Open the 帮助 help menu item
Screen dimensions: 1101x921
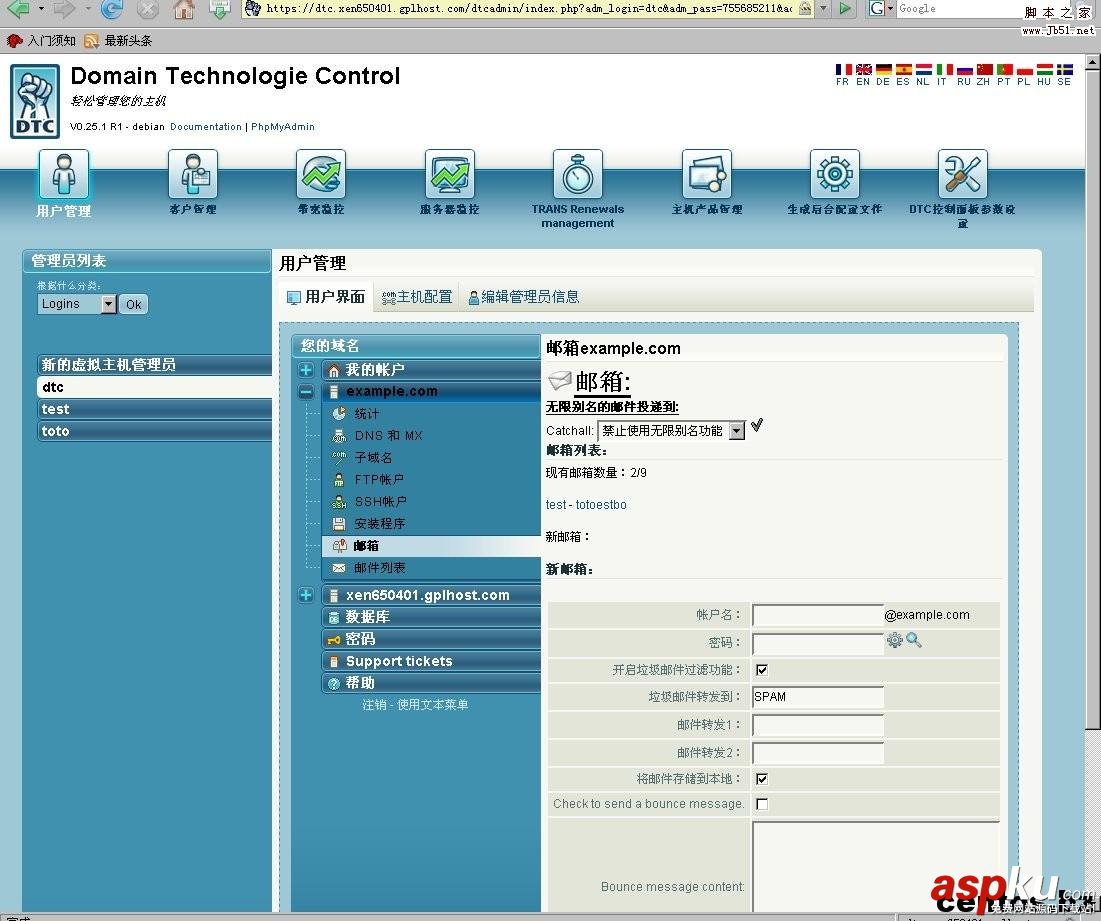pyautogui.click(x=431, y=683)
